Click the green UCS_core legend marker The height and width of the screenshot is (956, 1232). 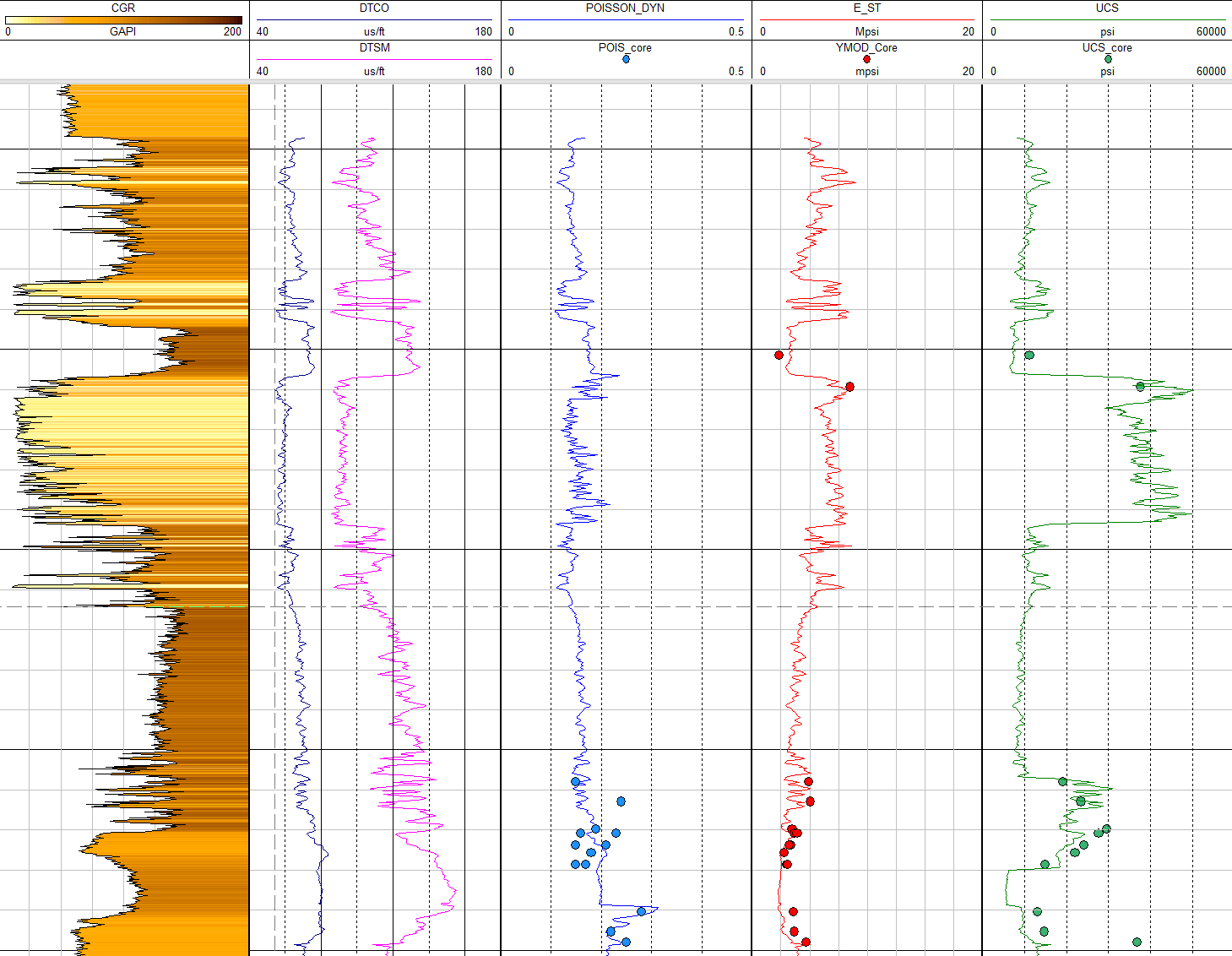click(x=1108, y=59)
